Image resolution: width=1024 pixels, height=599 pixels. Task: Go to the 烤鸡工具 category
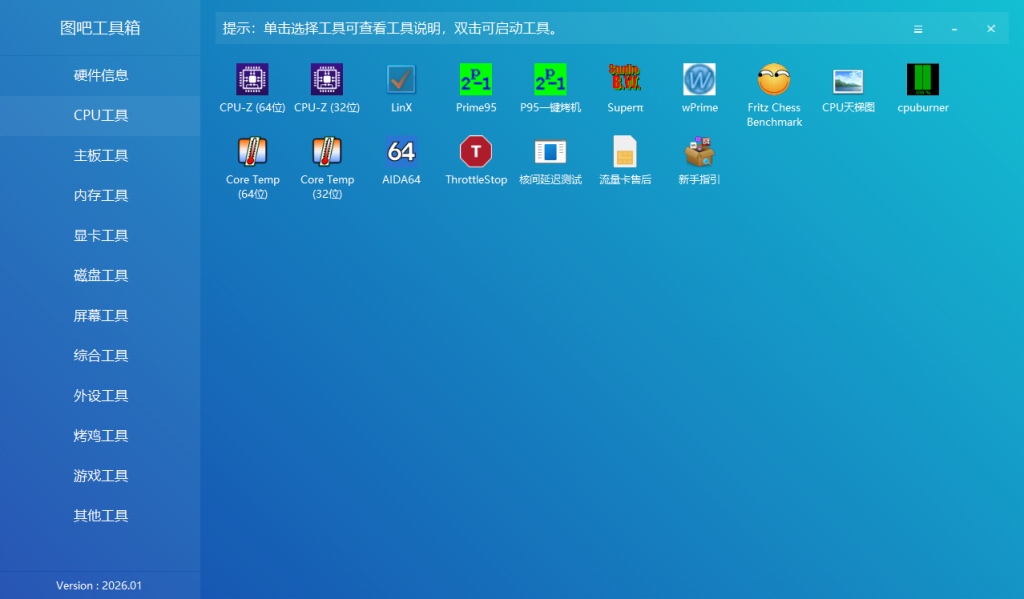point(101,435)
